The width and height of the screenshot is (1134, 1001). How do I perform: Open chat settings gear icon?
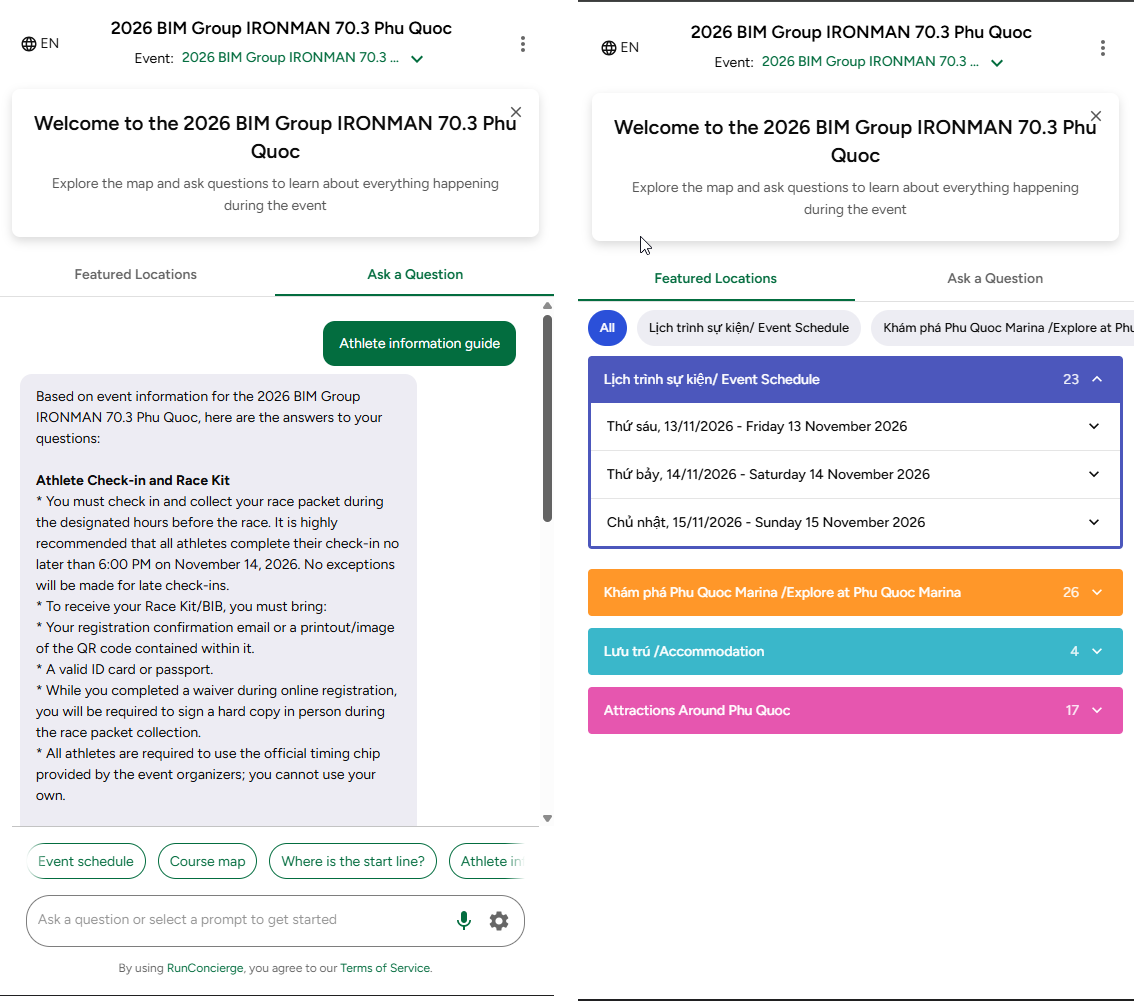pos(499,921)
